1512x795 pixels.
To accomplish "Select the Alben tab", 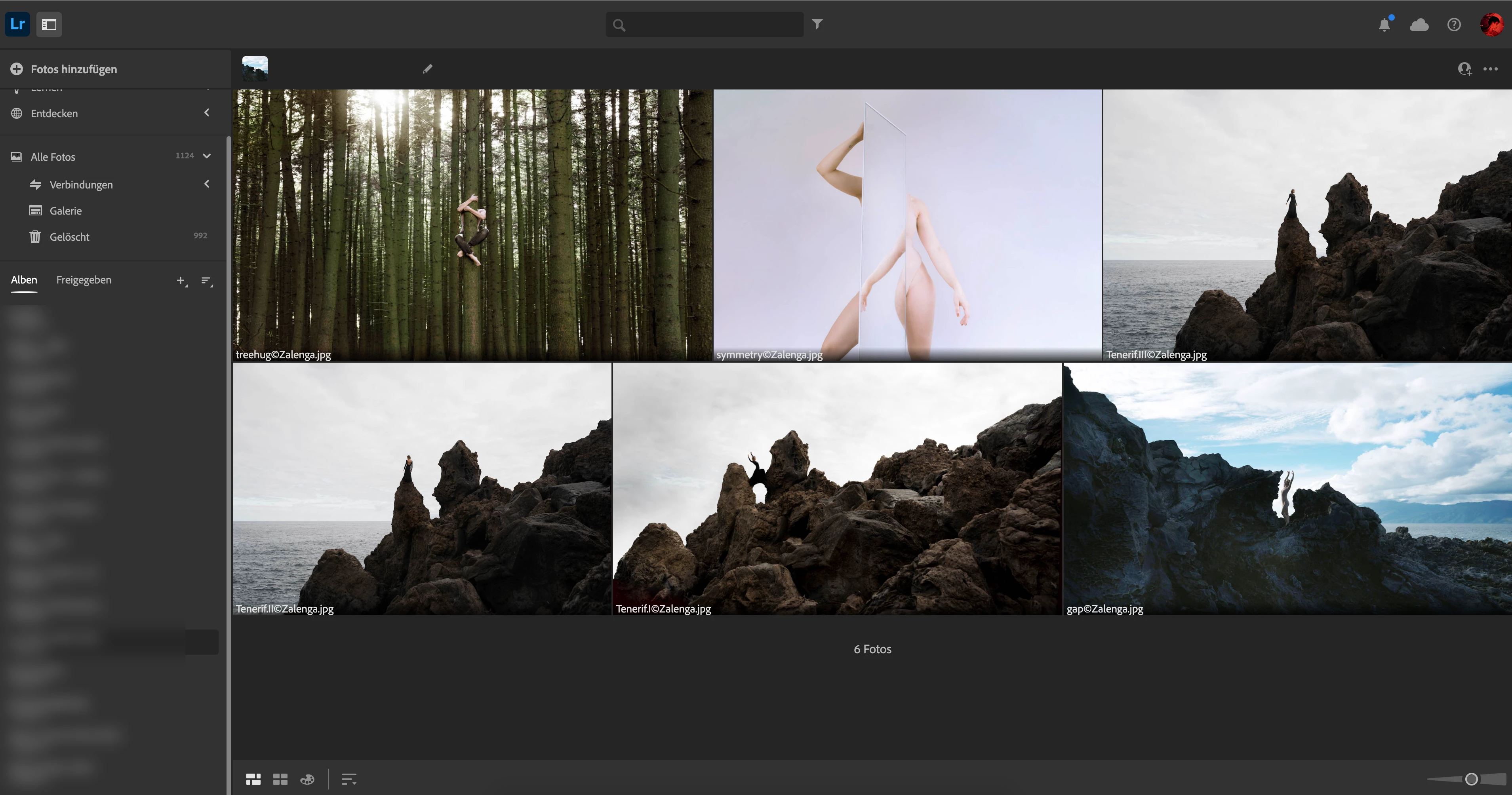I will click(24, 280).
